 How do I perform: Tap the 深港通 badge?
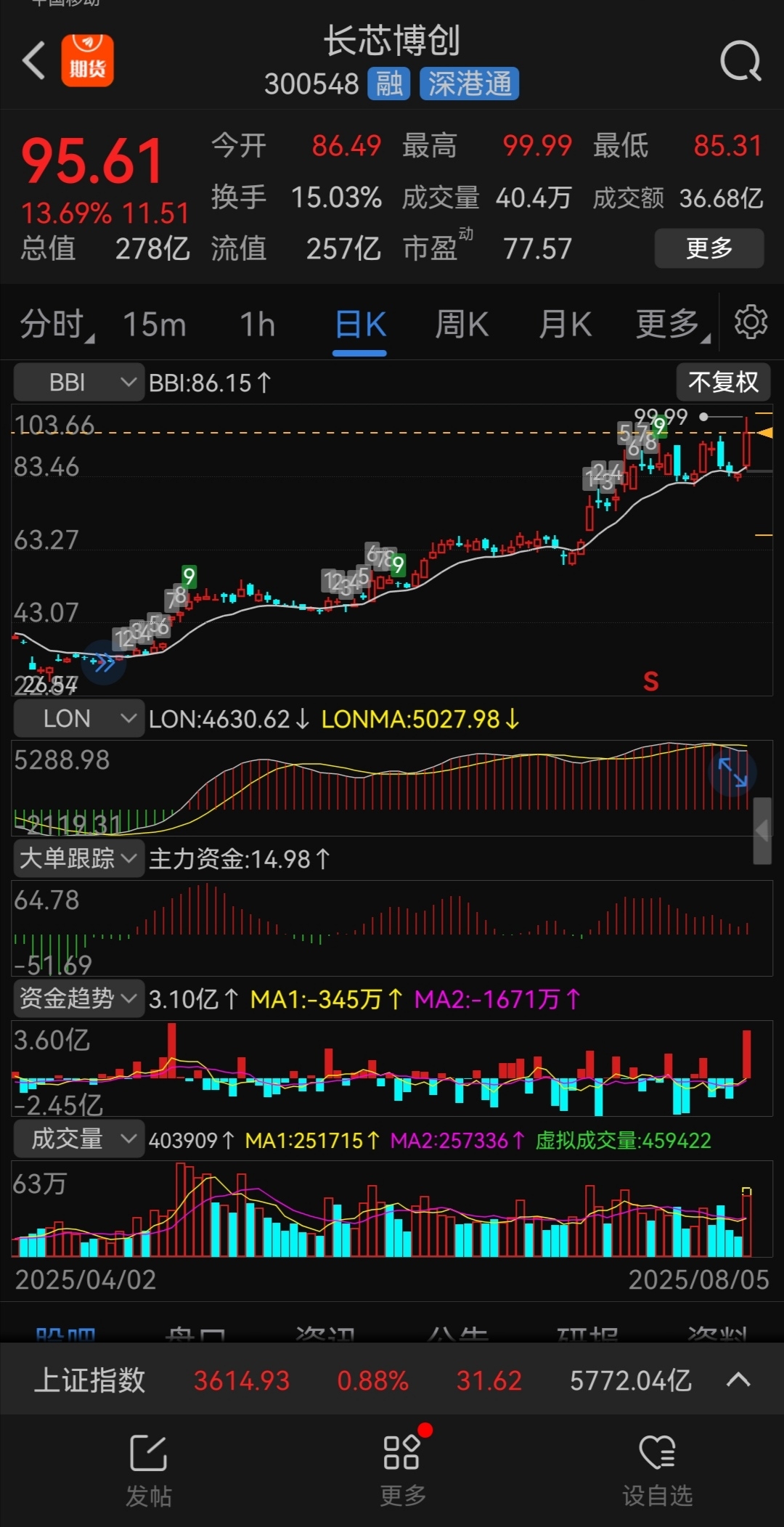tap(469, 84)
